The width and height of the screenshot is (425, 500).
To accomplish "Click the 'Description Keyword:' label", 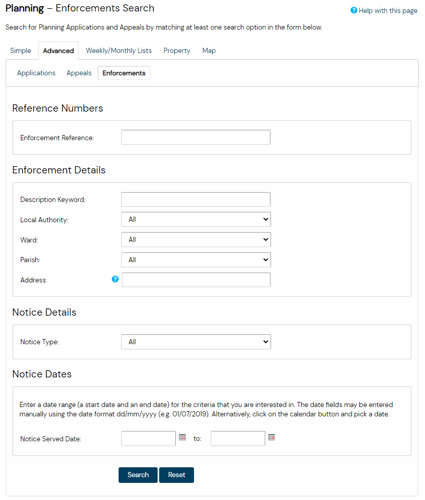I will coord(53,199).
